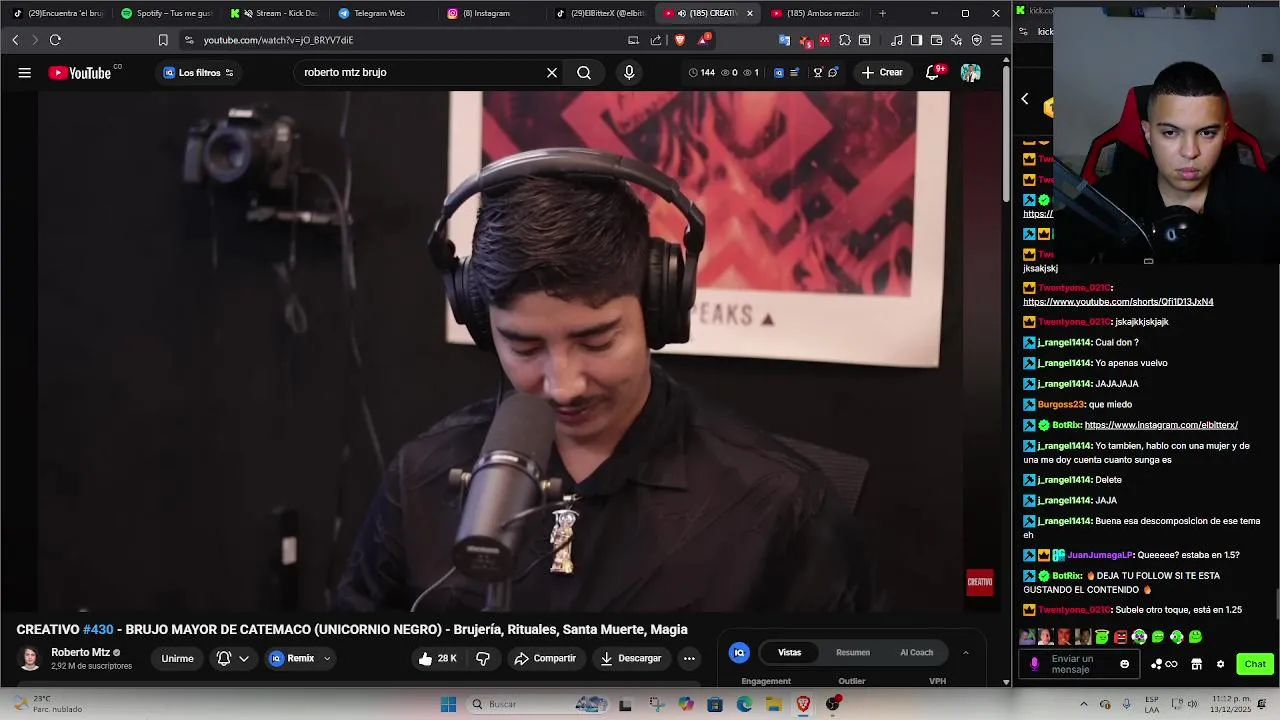Screen dimensions: 1280x720
Task: Share this page via the toolbar share icon
Action: tap(656, 40)
